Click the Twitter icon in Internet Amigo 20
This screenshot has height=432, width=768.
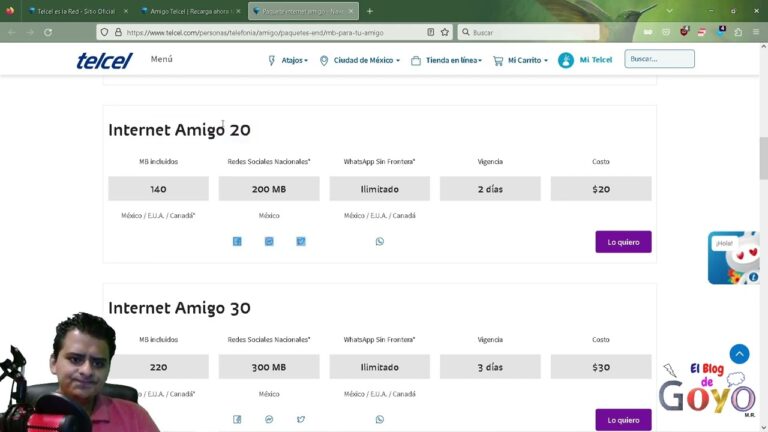301,241
